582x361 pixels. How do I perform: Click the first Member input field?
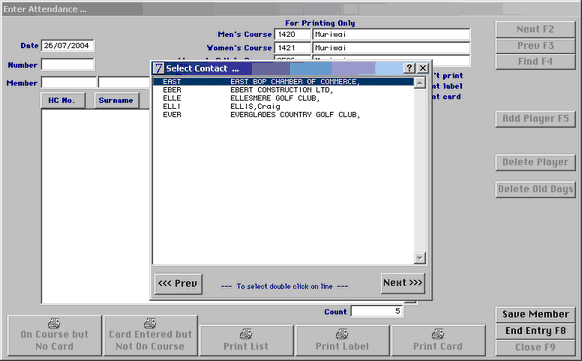coord(69,82)
